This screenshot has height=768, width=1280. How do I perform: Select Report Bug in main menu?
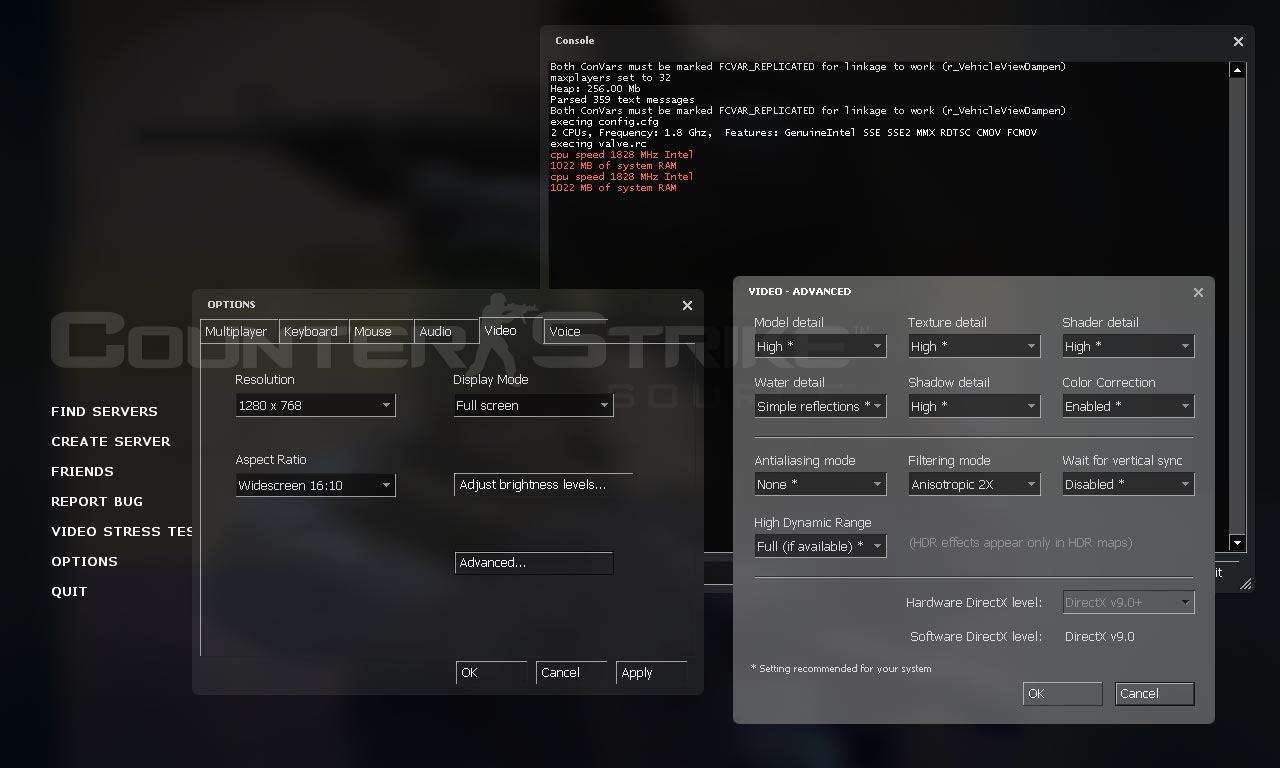pyautogui.click(x=97, y=501)
